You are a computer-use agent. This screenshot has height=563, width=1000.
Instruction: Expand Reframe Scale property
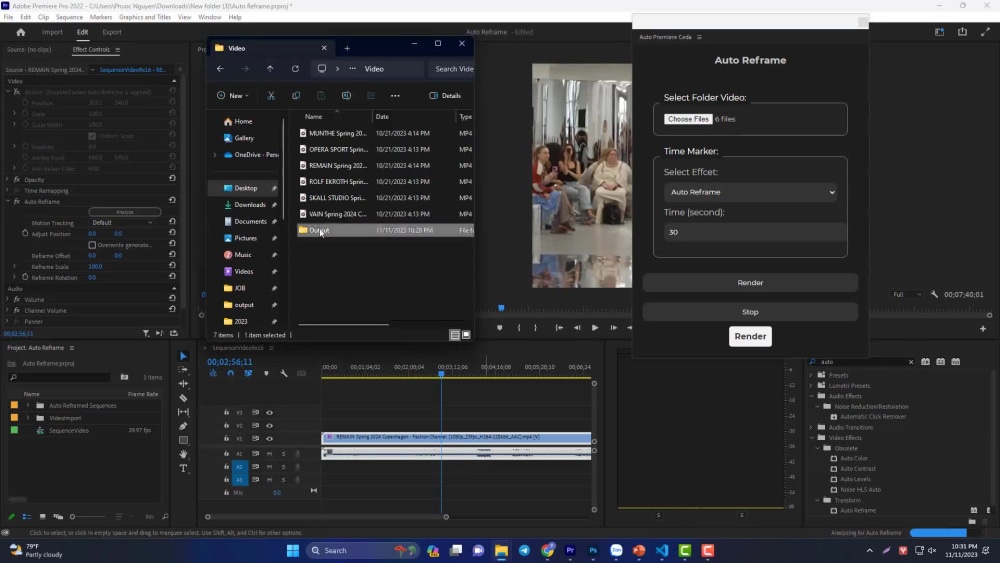(x=15, y=267)
